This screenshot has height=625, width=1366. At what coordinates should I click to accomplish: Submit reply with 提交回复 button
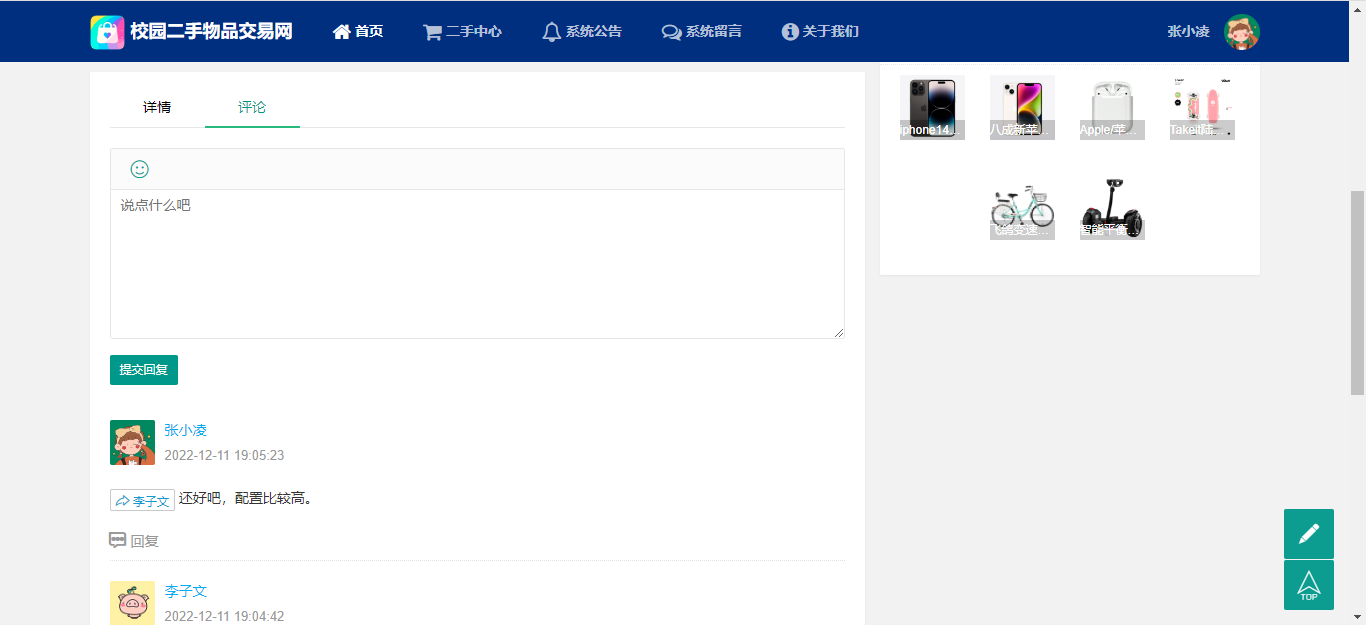click(x=144, y=370)
